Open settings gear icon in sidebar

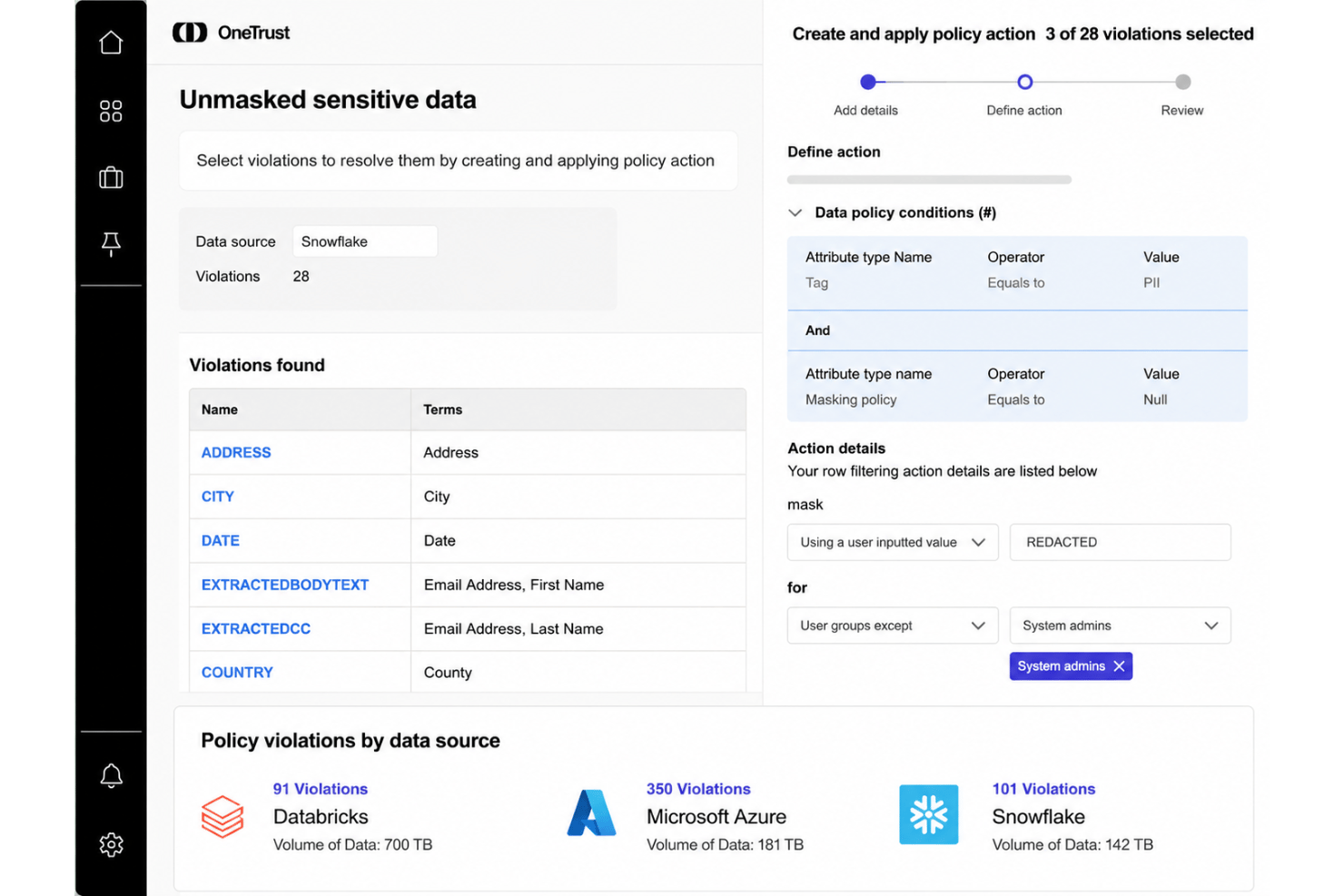pyautogui.click(x=111, y=844)
